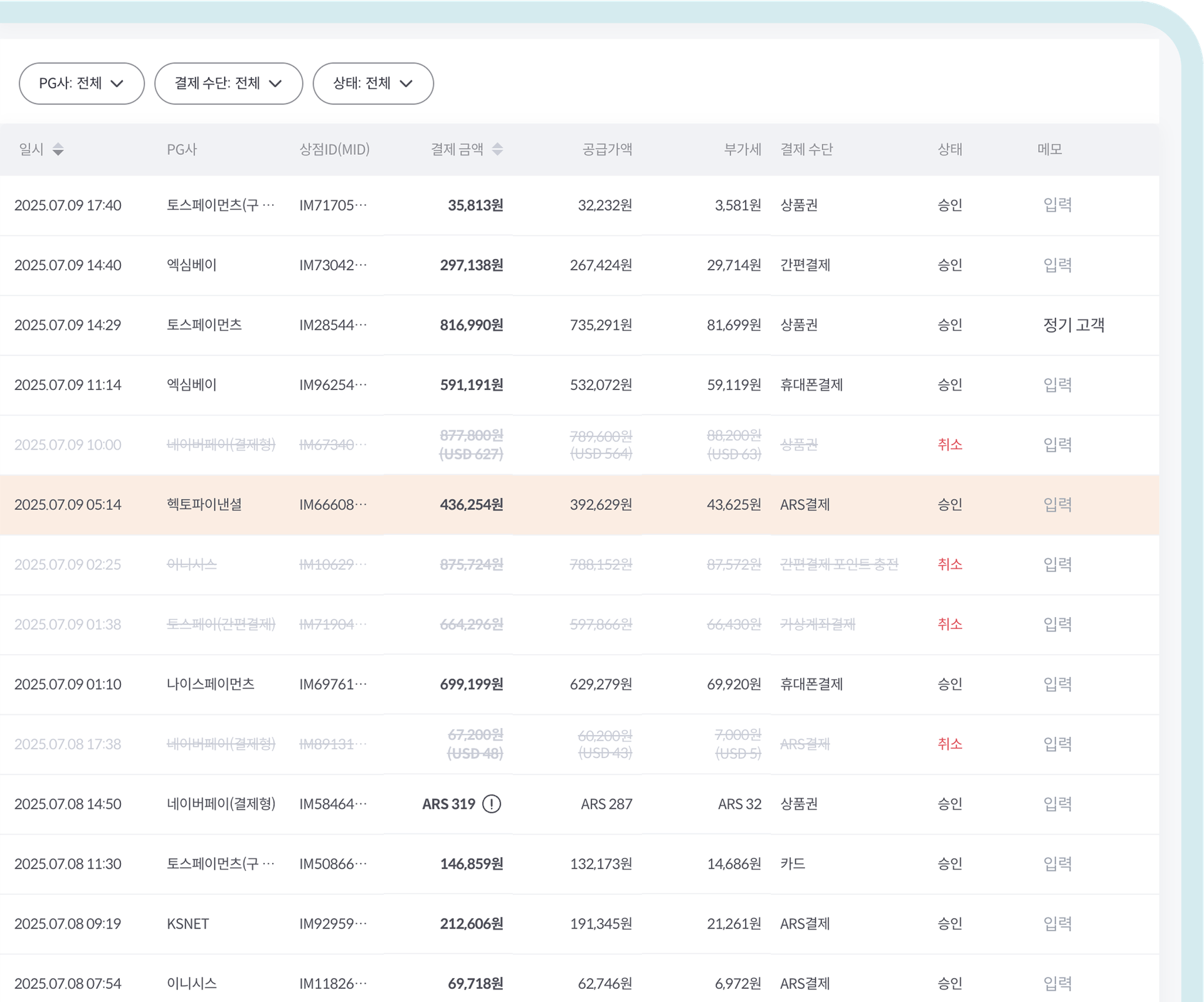Click the 카드 payment method cell
The image size is (1204, 1002).
793,864
